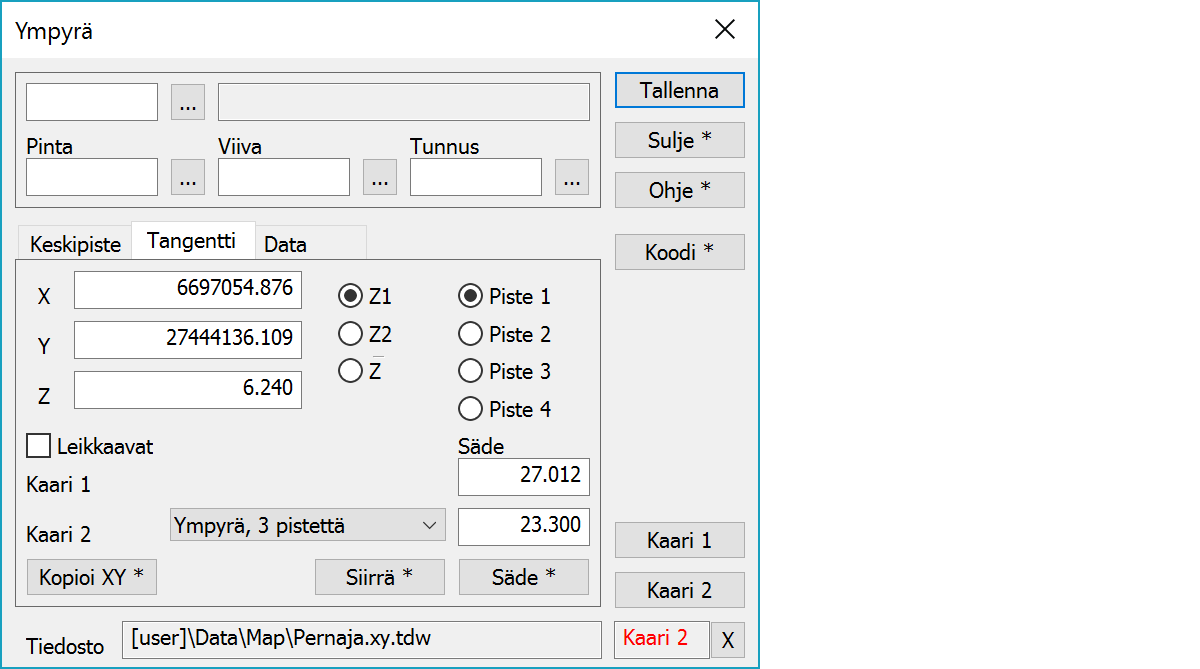1200x669 pixels.
Task: Open help with Ohje button
Action: click(679, 190)
